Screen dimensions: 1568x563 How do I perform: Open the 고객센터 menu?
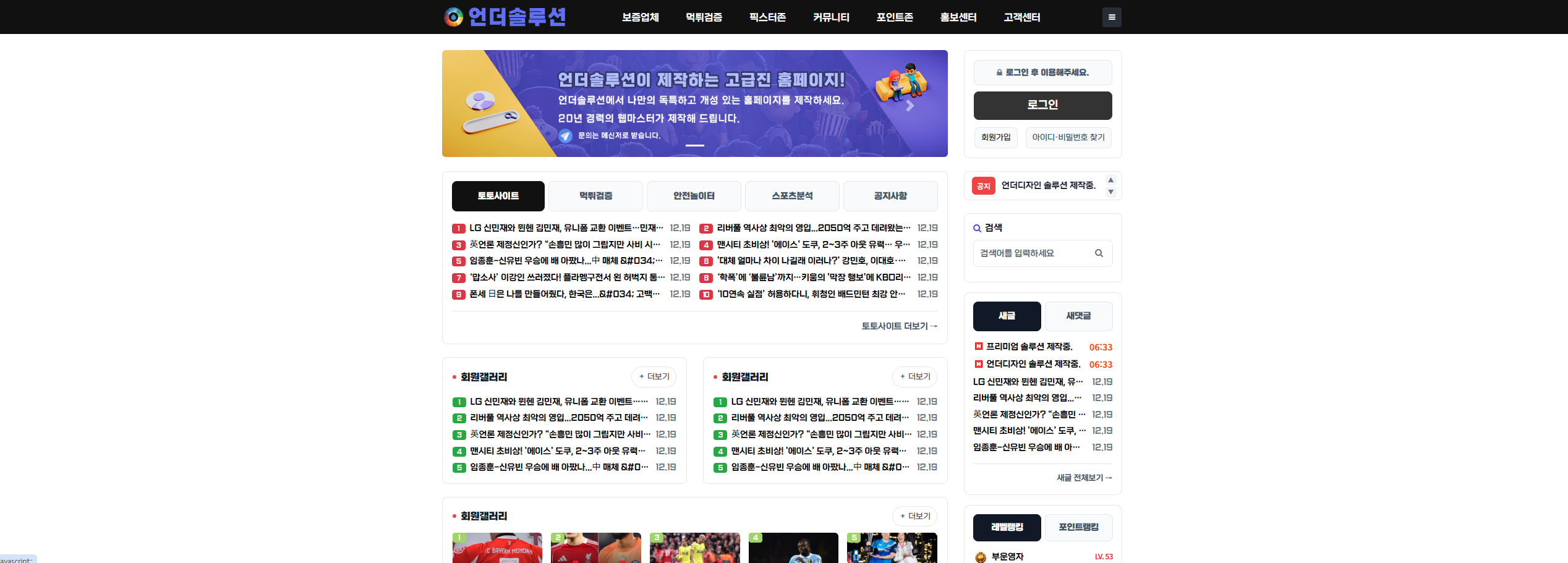coord(1021,17)
